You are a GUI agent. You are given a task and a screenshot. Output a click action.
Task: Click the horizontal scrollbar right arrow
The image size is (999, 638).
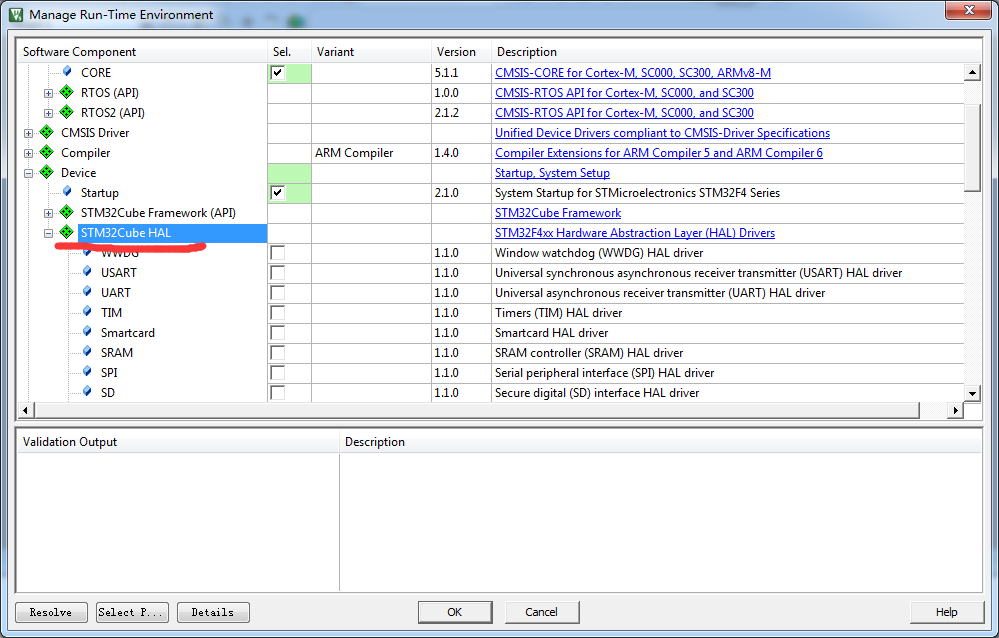[955, 410]
